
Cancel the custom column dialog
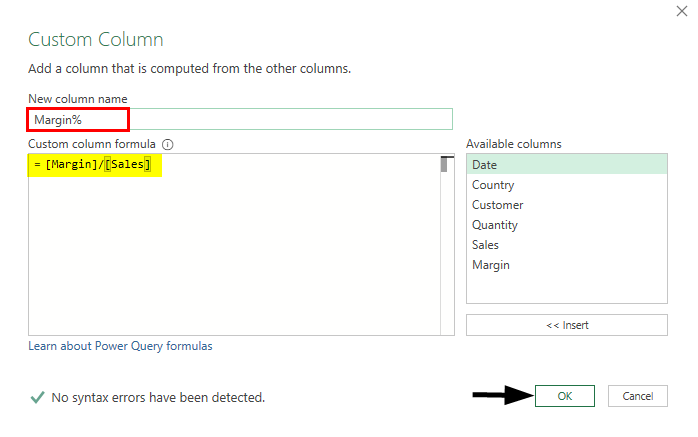637,396
